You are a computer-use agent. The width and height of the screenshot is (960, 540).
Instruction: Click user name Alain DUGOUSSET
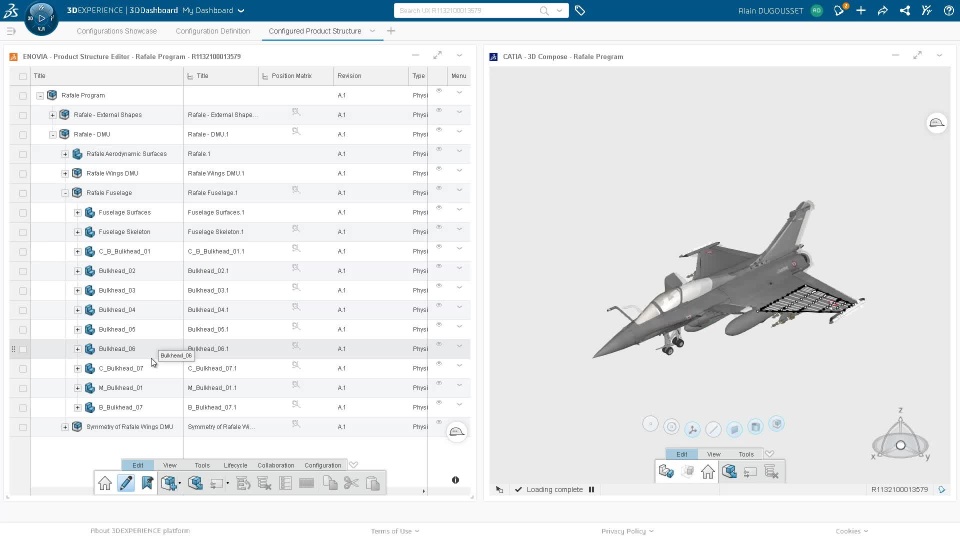click(x=771, y=10)
